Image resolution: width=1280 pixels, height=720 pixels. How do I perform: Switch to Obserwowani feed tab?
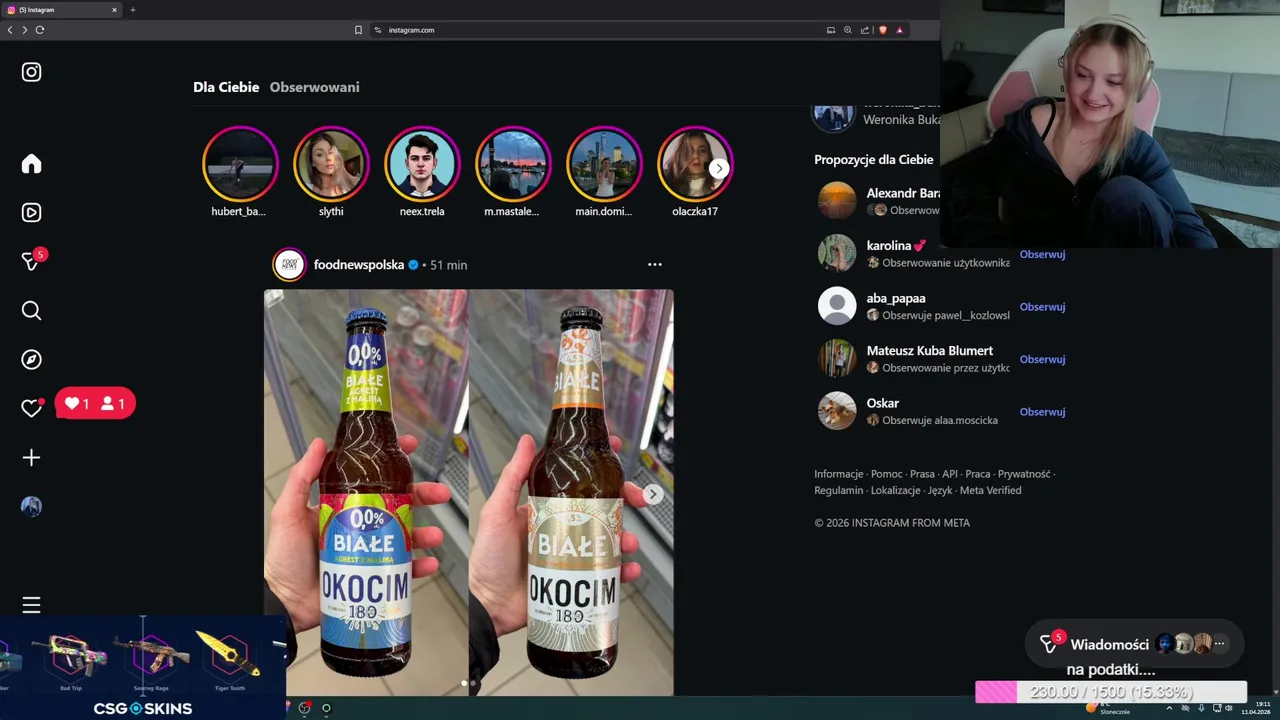314,87
